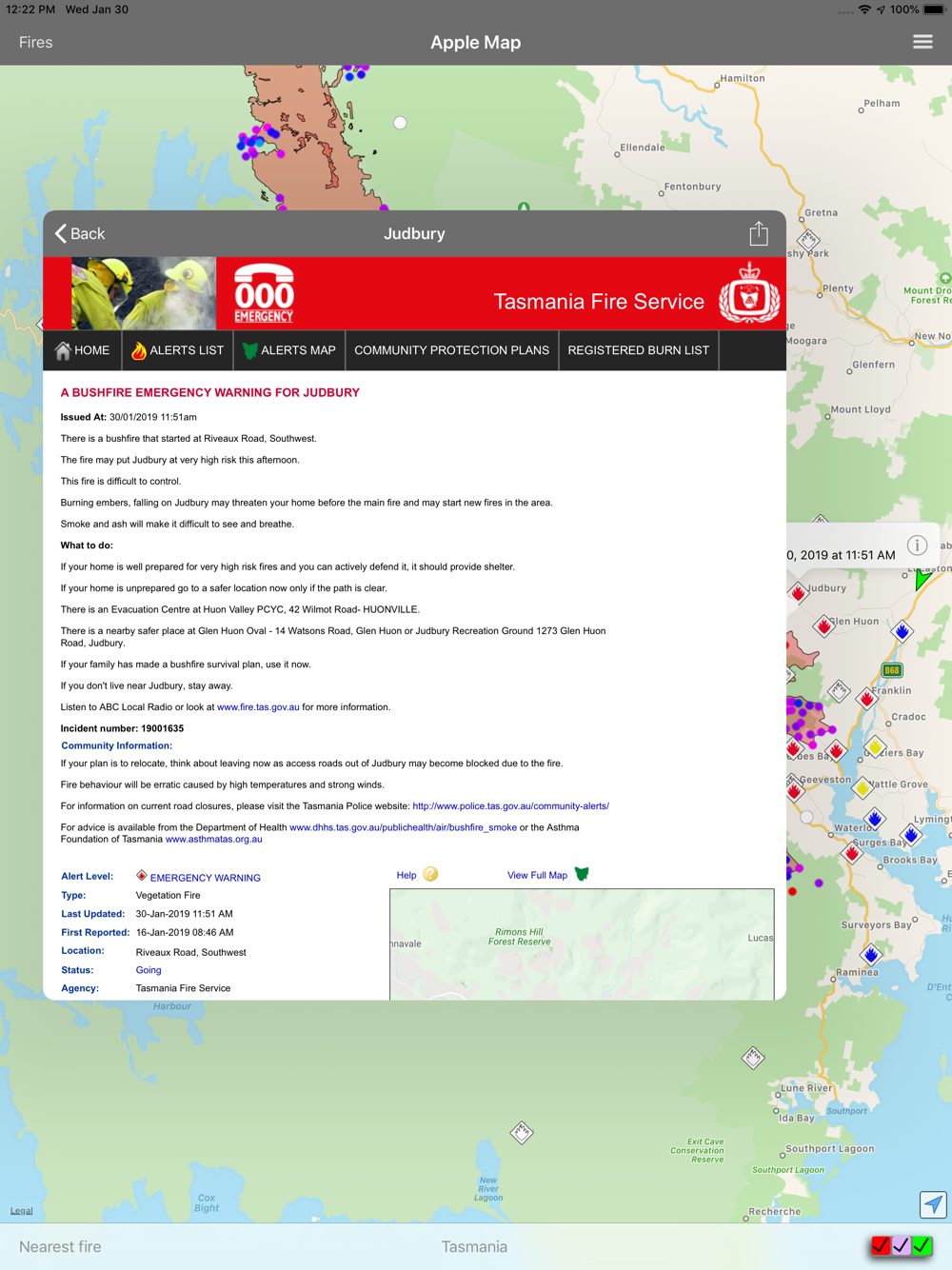Select the grey fire marker west of Franklin
Viewport: 952px width, 1270px height.
tap(839, 690)
